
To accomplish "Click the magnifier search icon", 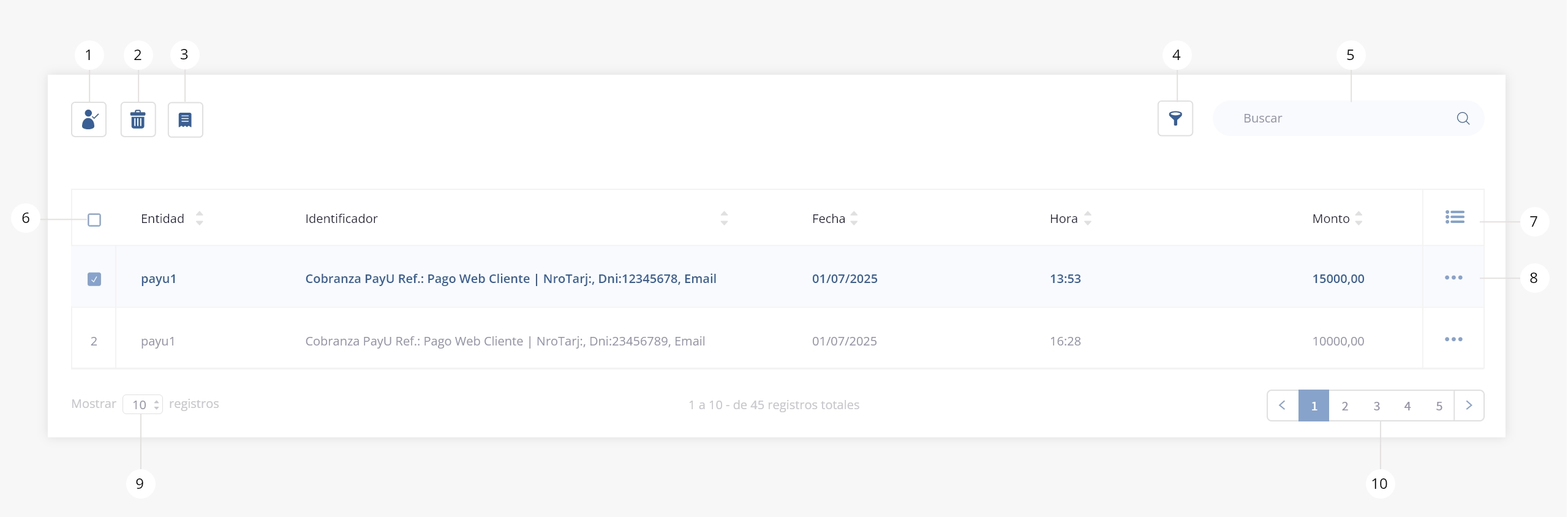I will coord(1463,118).
